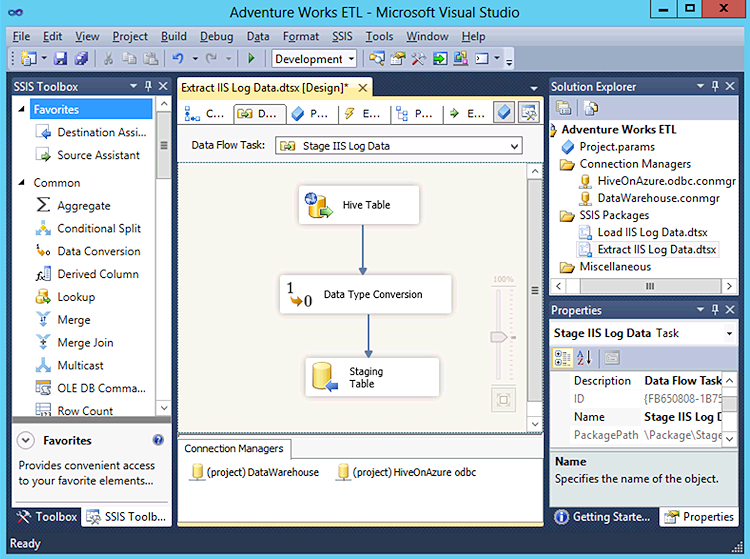Select the Conditional Split transformation
The image size is (750, 559).
tap(88, 229)
